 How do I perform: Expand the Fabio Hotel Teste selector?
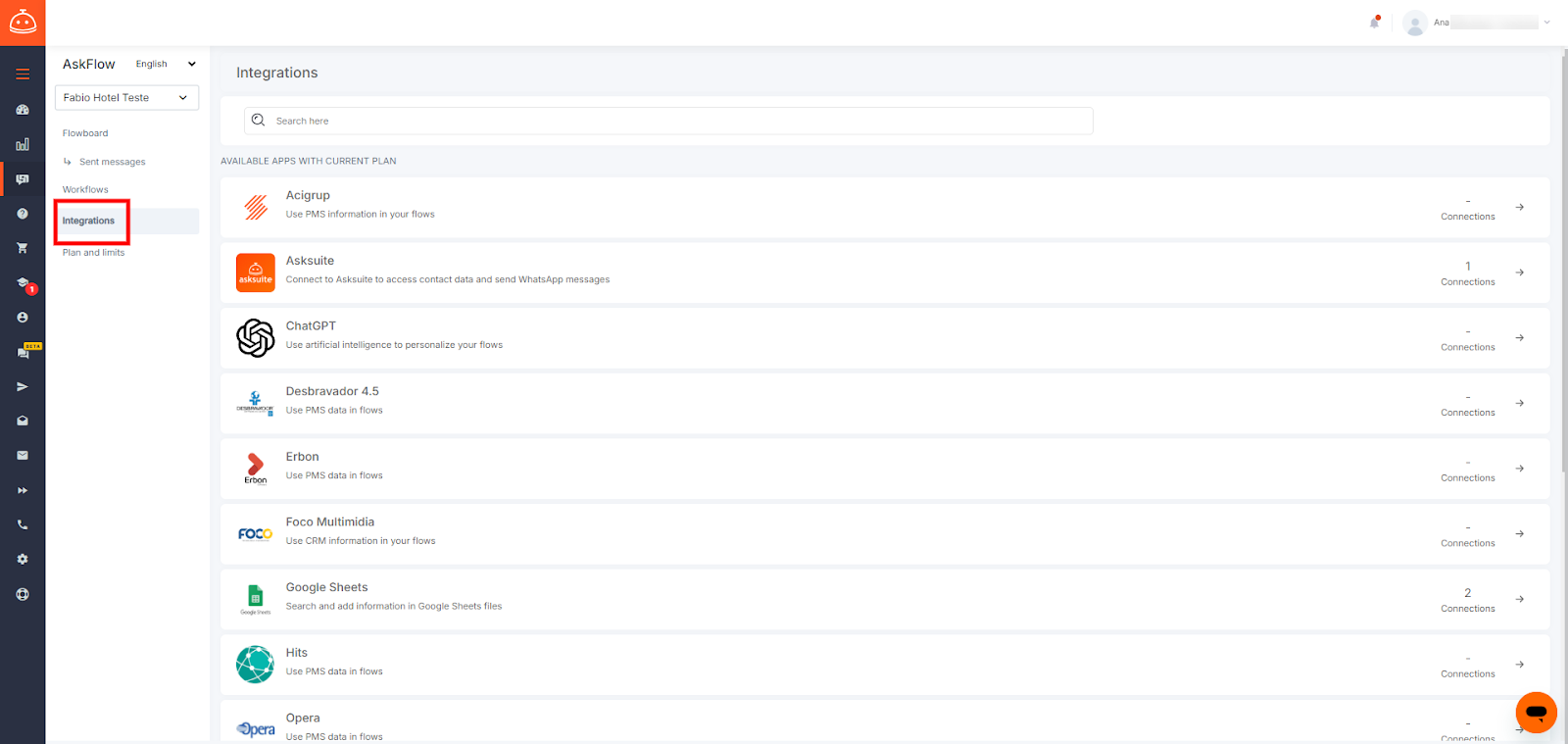click(x=126, y=97)
